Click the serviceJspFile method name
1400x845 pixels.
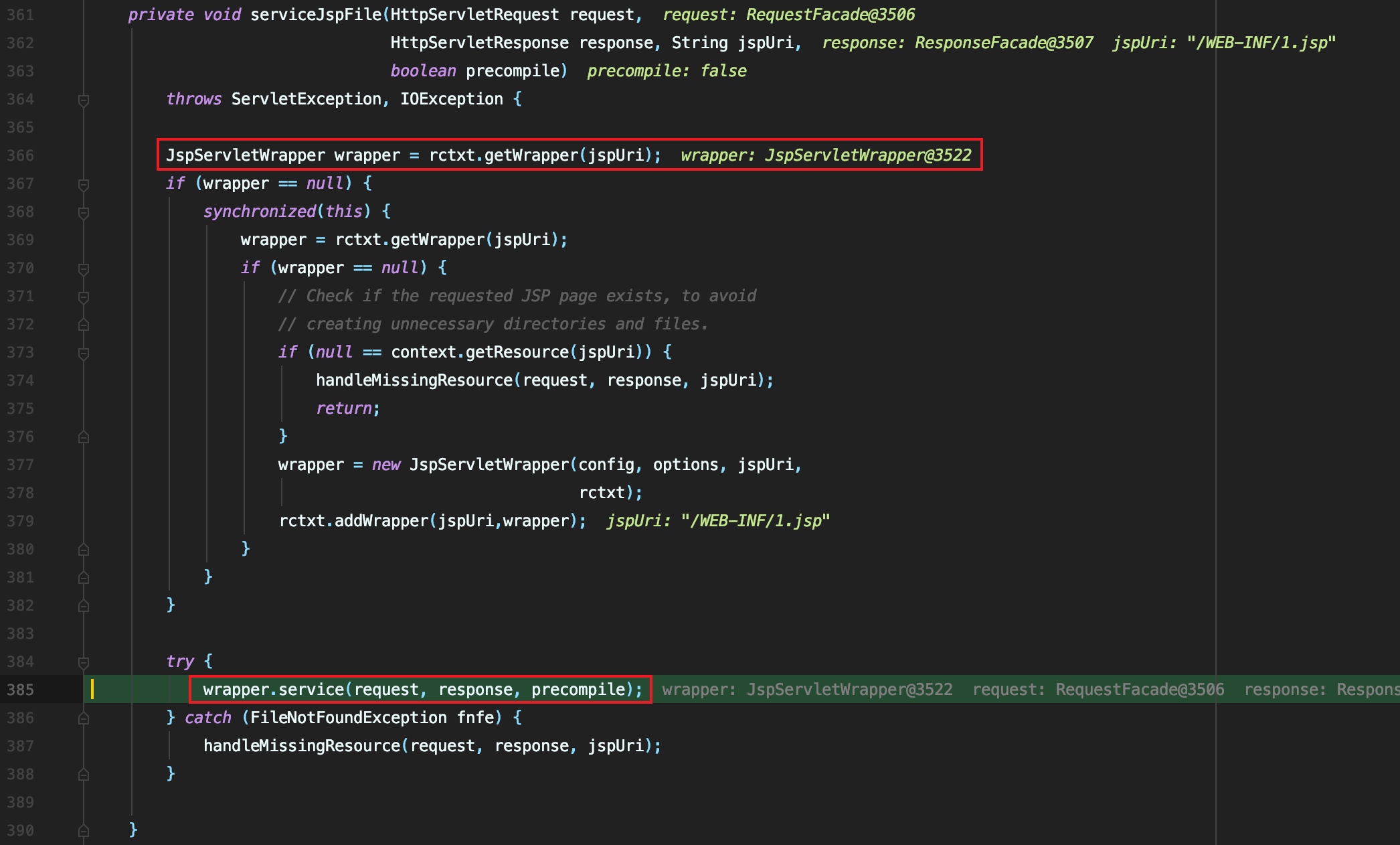coord(316,15)
